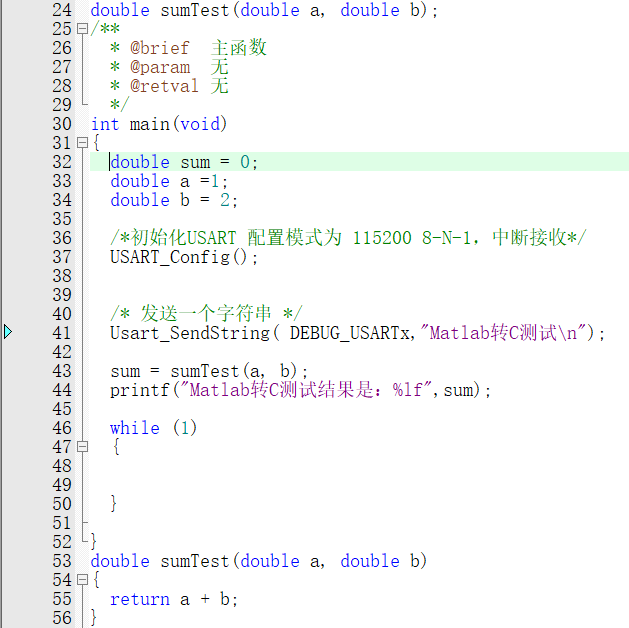629x628 pixels.
Task: Click 'double b = 2;' on line 34
Action: (x=174, y=200)
